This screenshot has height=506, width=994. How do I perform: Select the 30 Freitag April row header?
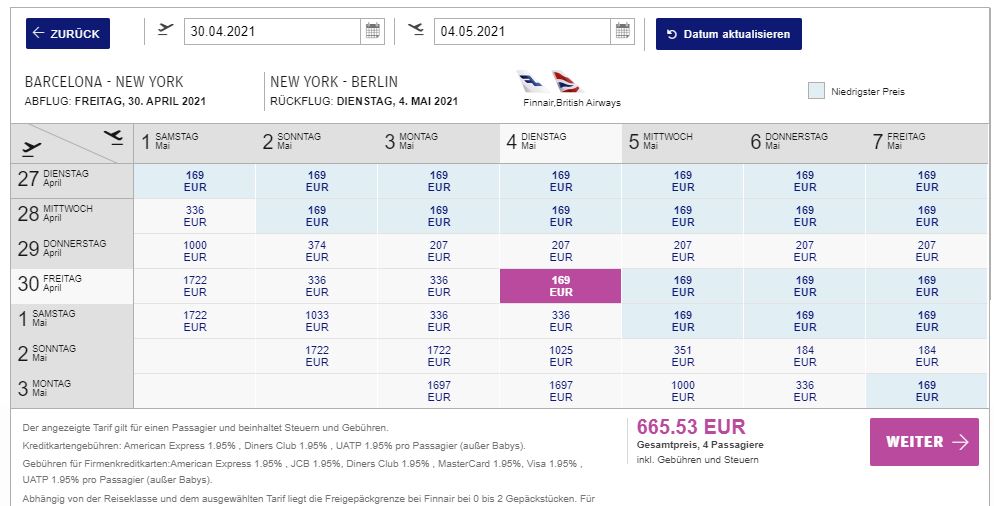tap(72, 286)
